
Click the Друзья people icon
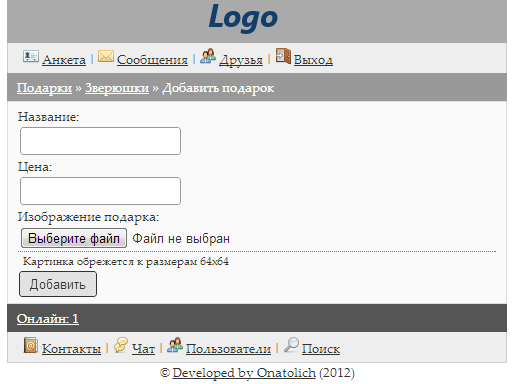pyautogui.click(x=208, y=56)
